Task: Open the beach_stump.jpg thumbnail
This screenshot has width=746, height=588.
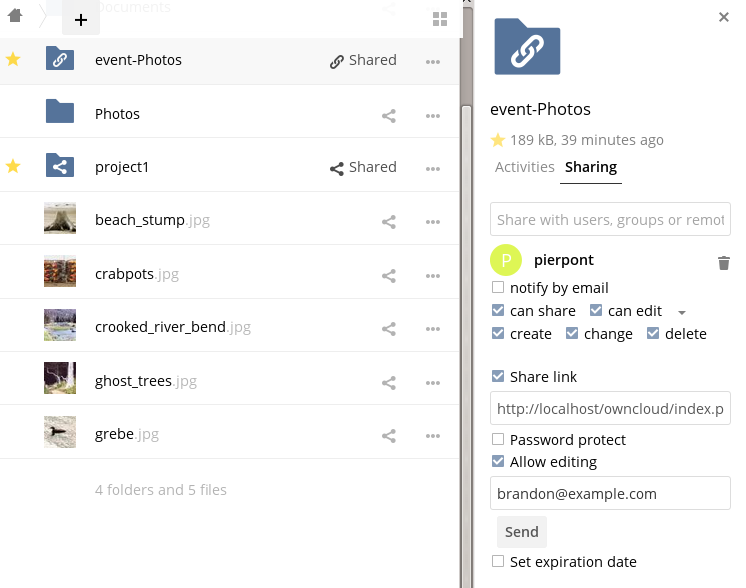Action: pos(60,220)
